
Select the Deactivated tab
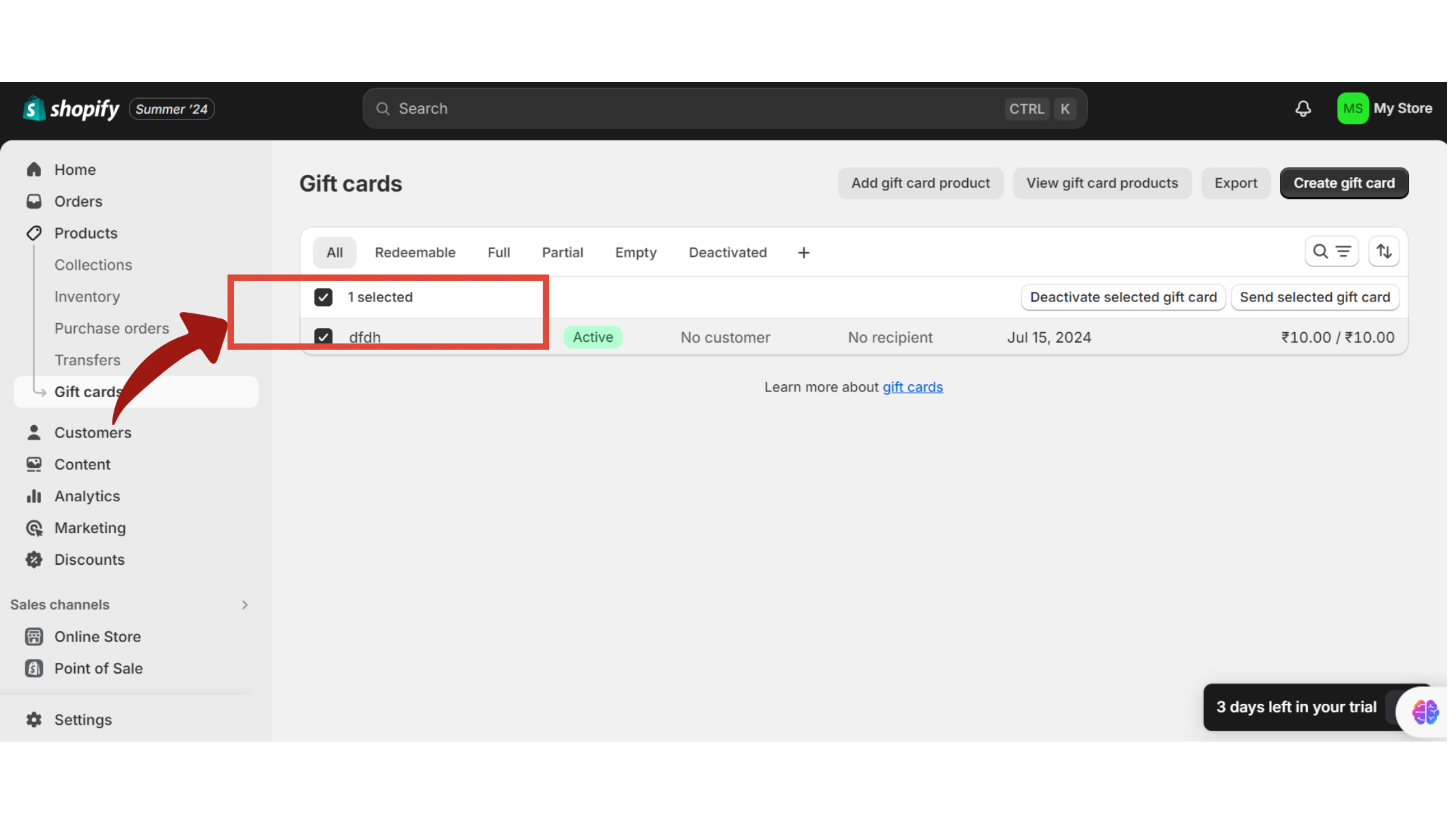point(728,252)
